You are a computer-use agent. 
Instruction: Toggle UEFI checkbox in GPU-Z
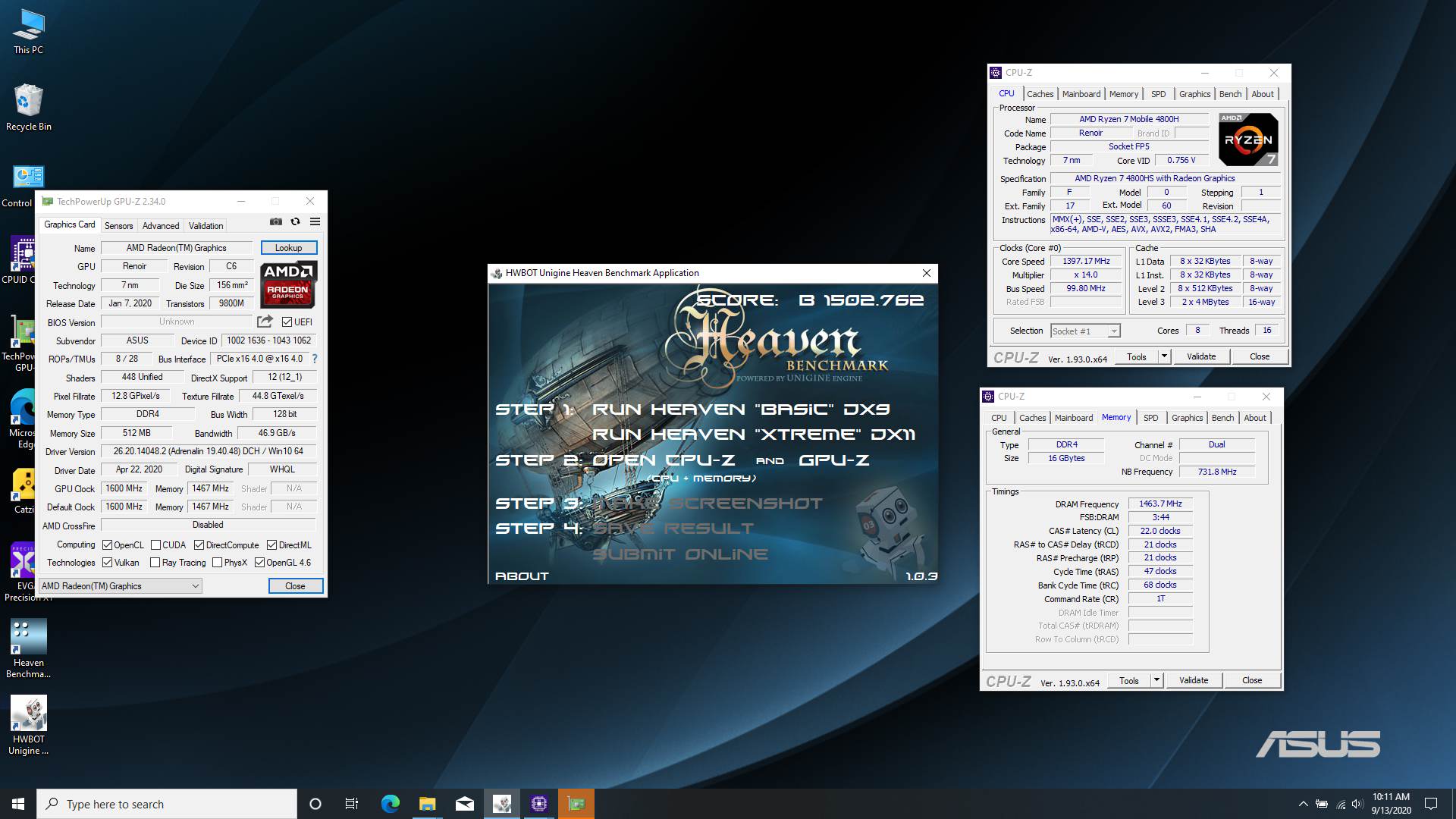tap(287, 322)
